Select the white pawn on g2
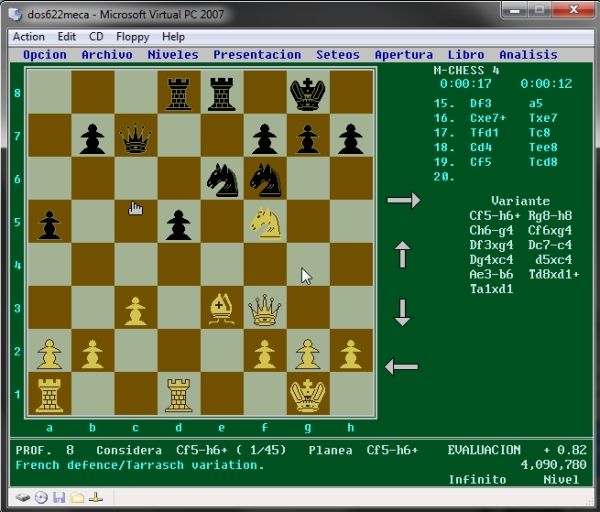 [x=308, y=354]
